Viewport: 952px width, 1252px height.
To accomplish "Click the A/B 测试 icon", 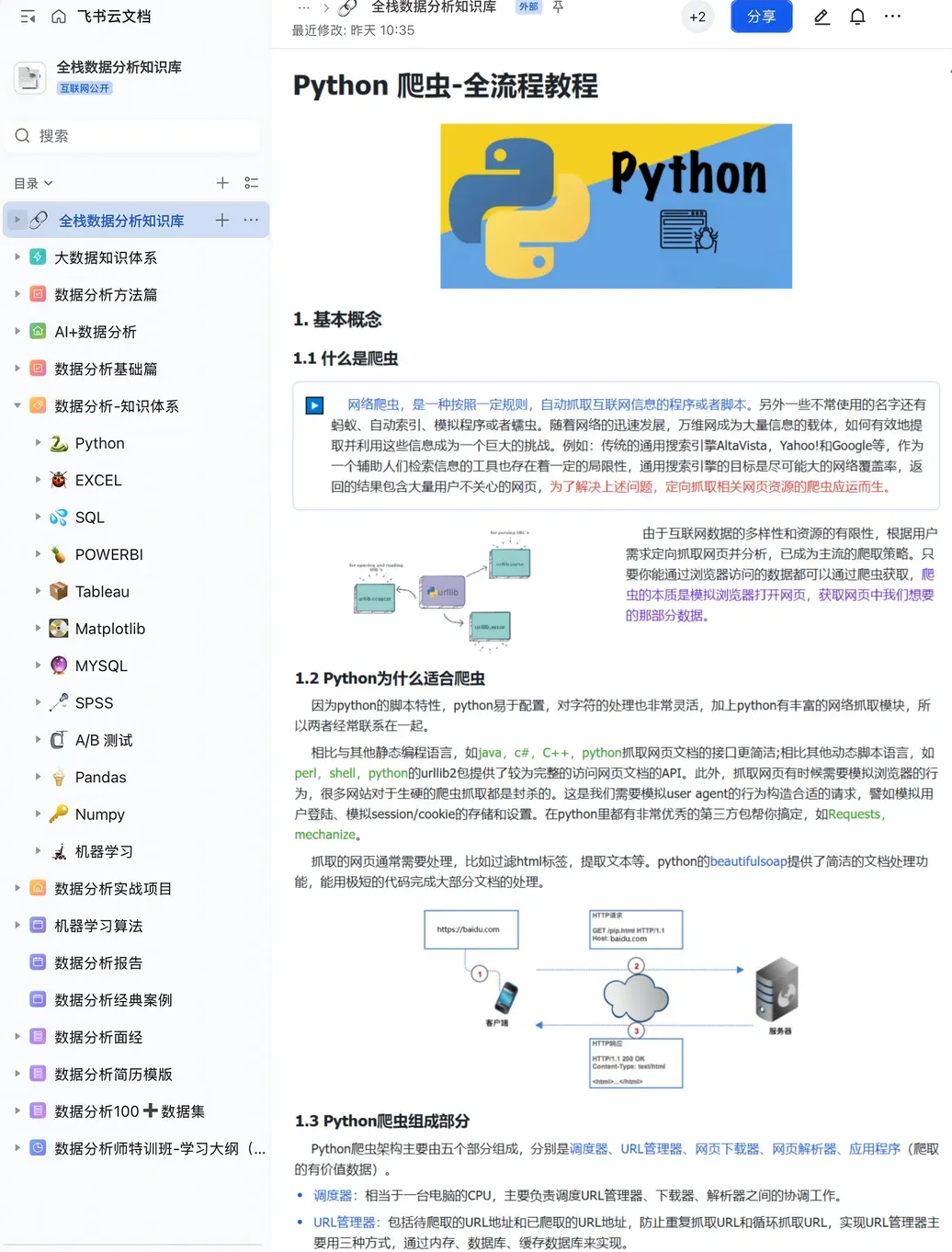I will (59, 740).
